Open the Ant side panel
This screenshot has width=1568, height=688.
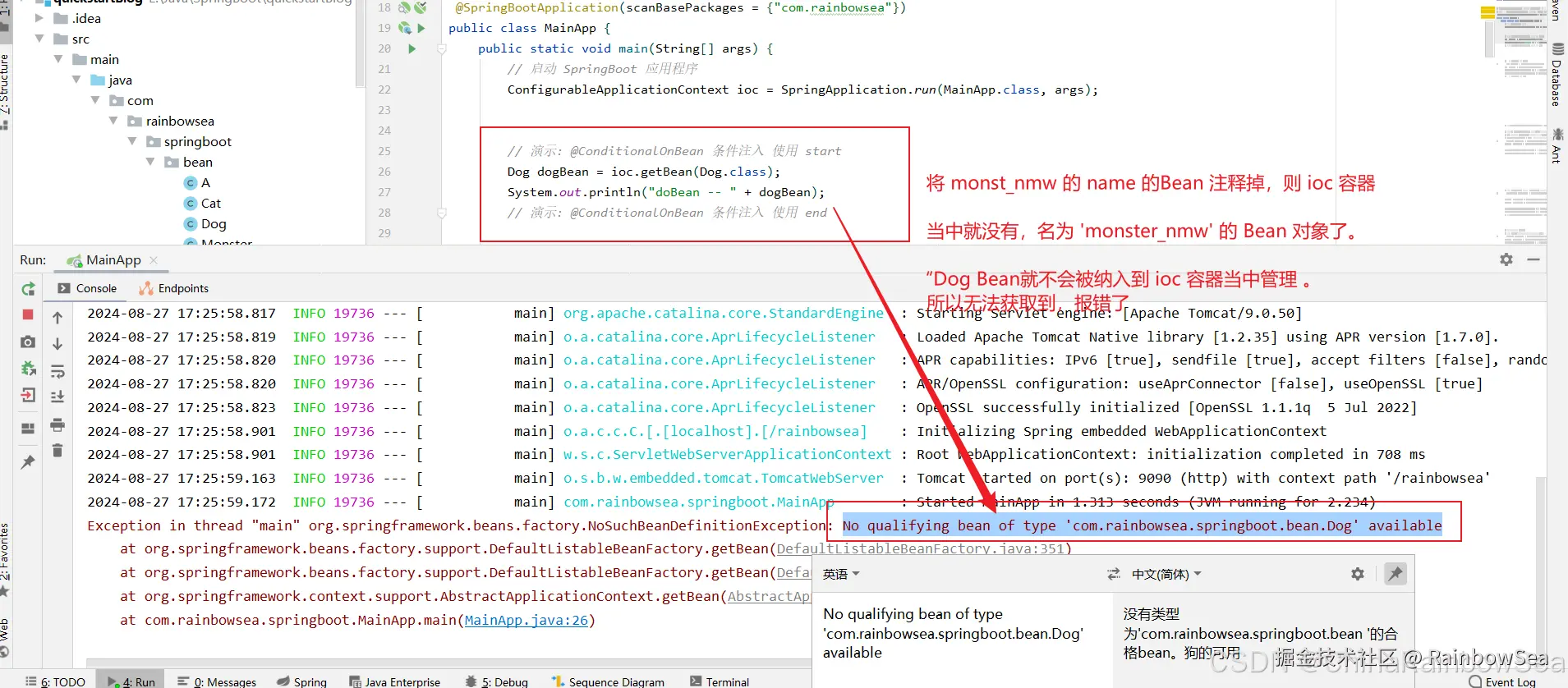[1557, 145]
